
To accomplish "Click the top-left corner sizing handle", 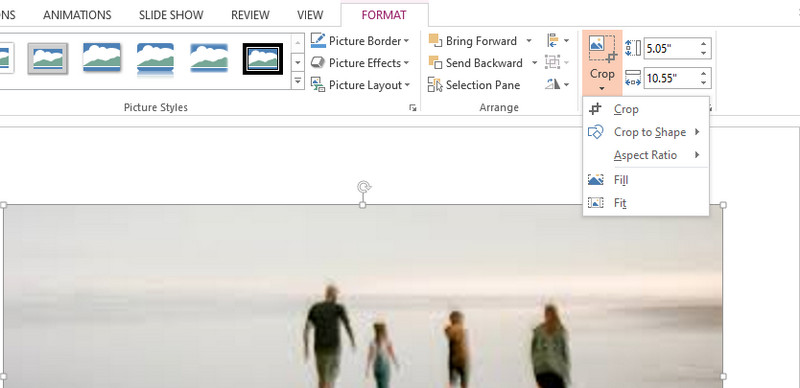I will [x=3, y=205].
